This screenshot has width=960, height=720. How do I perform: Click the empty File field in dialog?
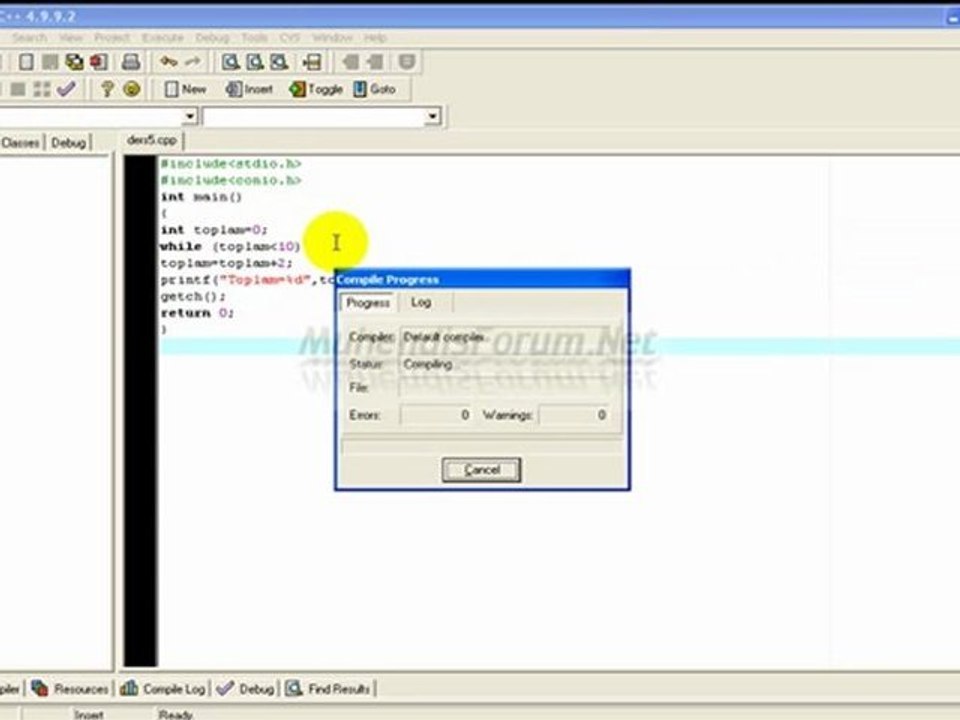point(506,388)
